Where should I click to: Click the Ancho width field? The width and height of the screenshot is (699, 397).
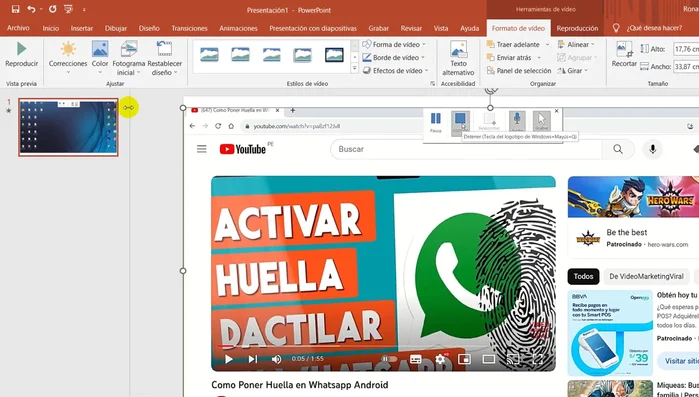(x=687, y=66)
